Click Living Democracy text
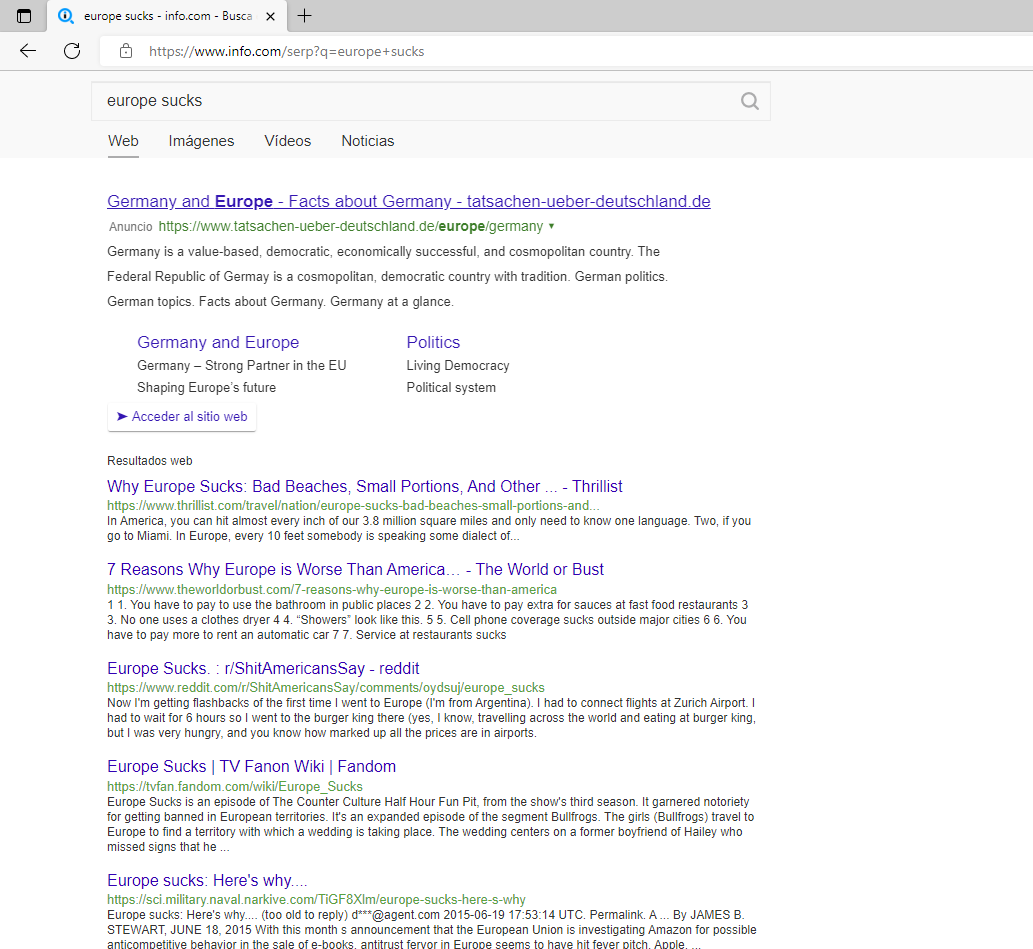The height and width of the screenshot is (949, 1033). (x=458, y=365)
